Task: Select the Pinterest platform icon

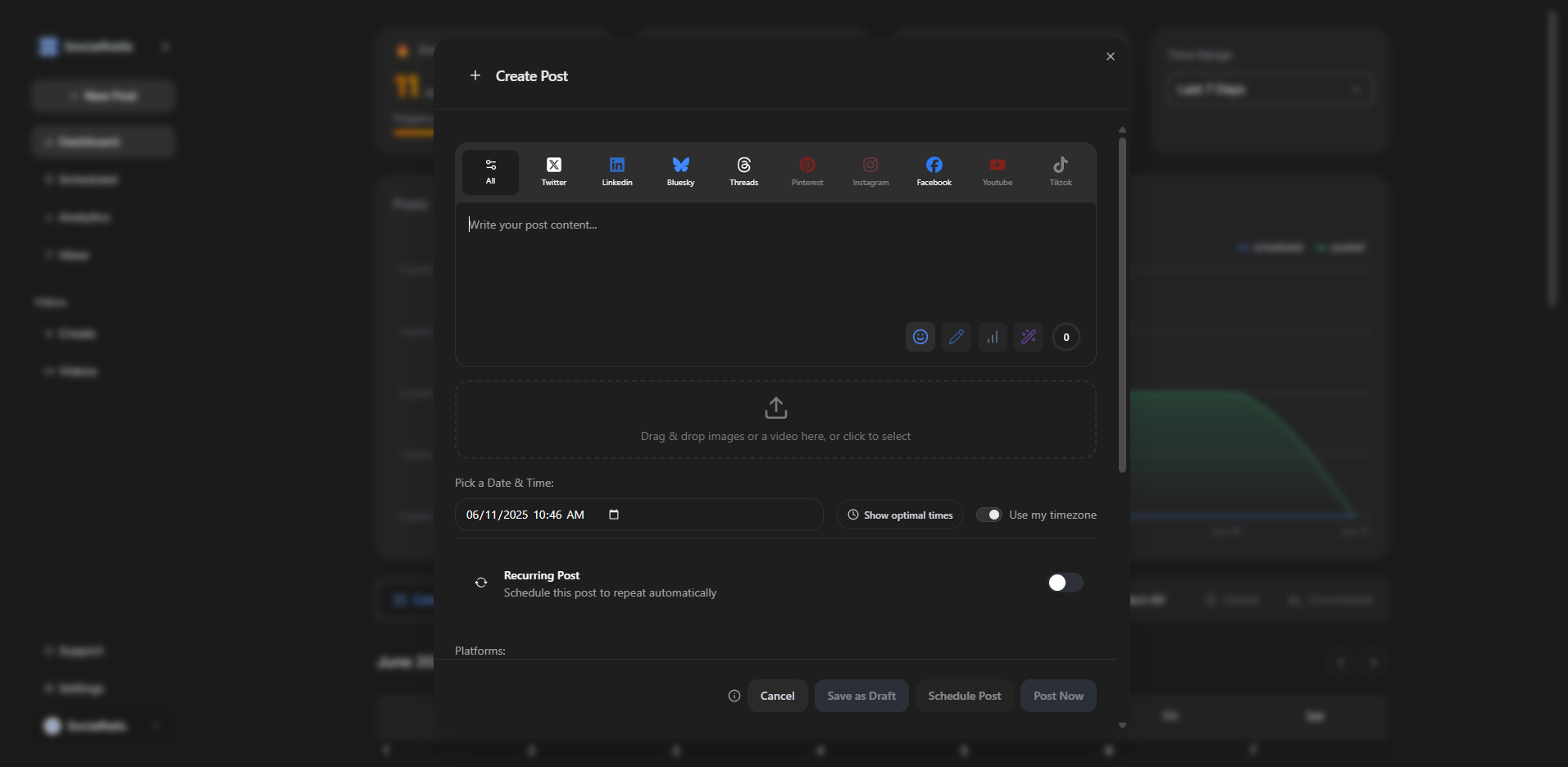Action: point(807,171)
